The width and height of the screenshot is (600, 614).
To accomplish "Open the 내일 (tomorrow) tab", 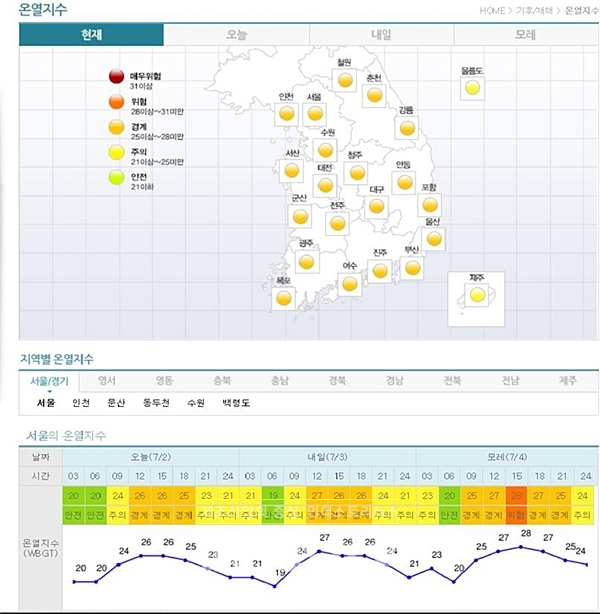I will point(381,35).
